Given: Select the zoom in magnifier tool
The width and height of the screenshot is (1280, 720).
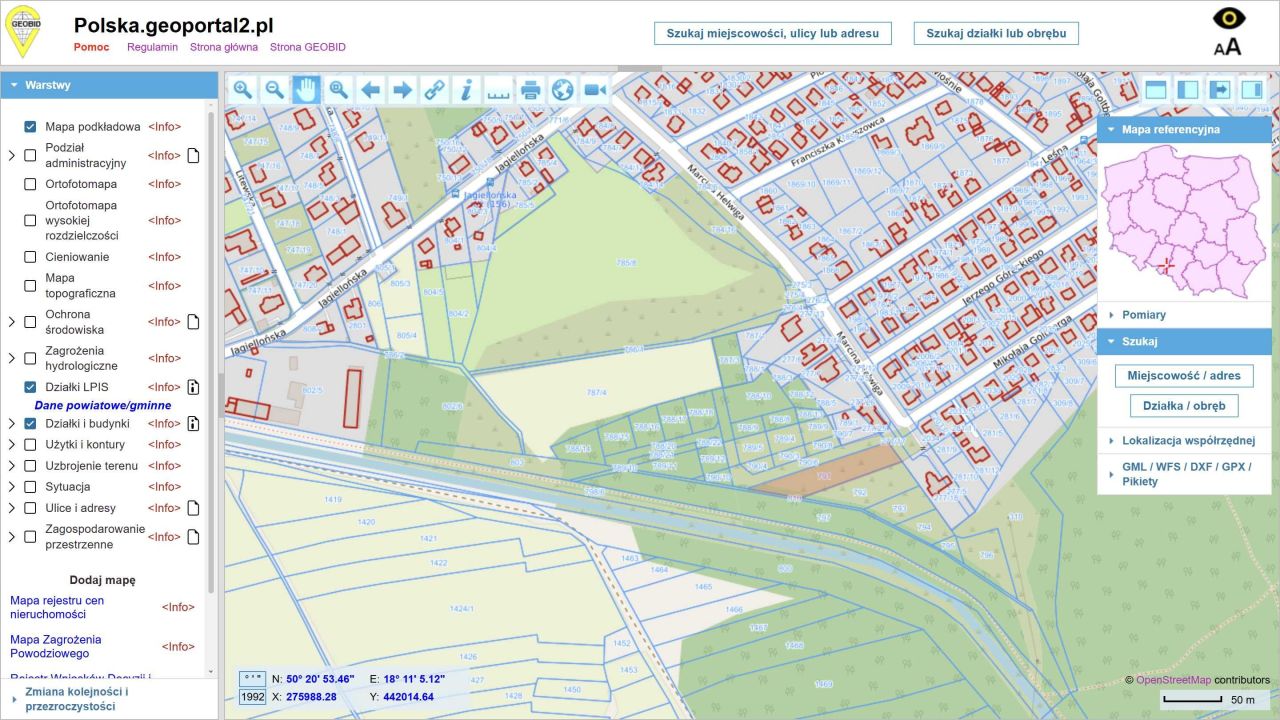Looking at the screenshot, I should tap(242, 89).
